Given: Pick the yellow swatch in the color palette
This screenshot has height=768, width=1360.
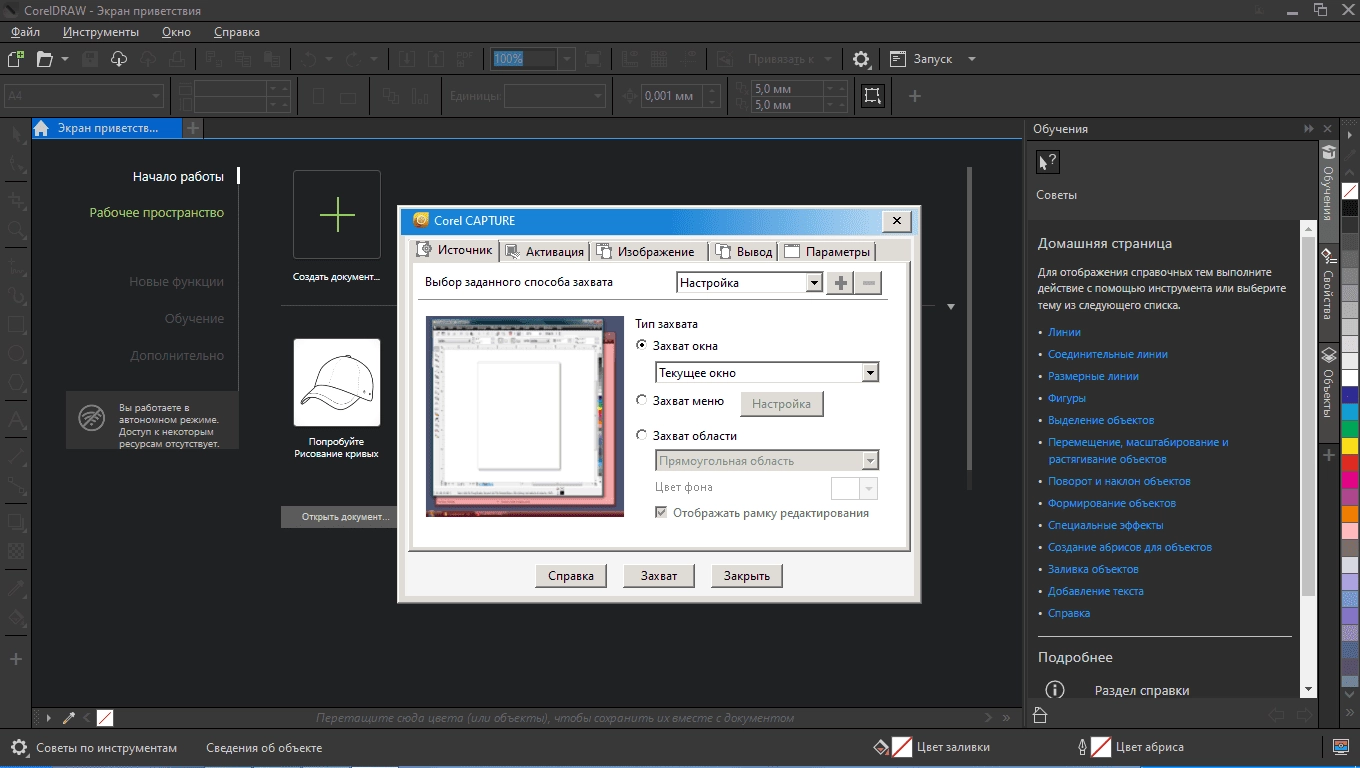Looking at the screenshot, I should point(1350,445).
